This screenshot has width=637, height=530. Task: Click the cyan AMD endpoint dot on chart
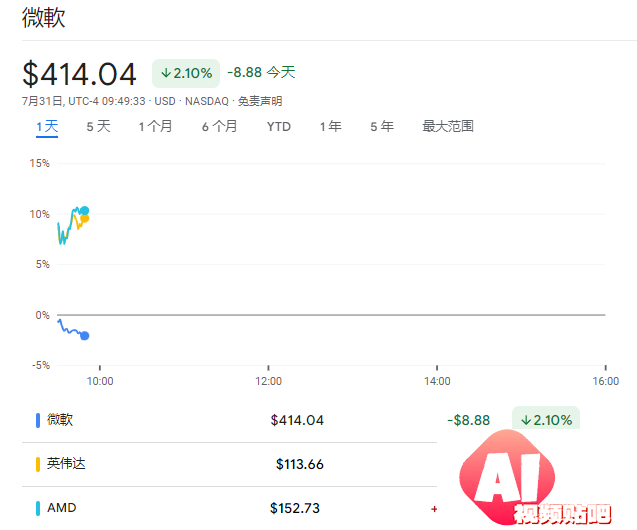84,210
